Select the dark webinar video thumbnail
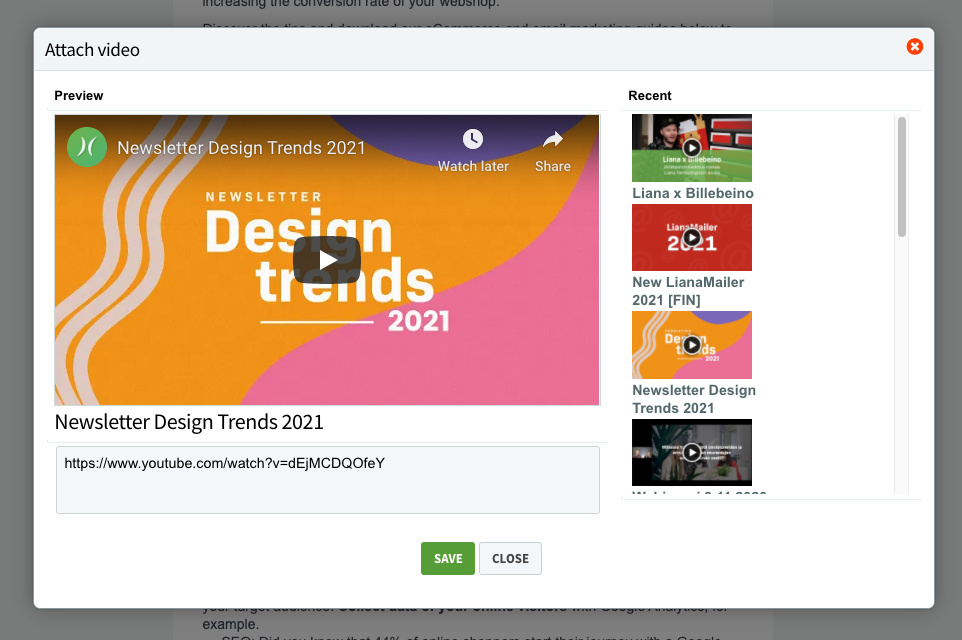962x640 pixels. click(x=692, y=452)
